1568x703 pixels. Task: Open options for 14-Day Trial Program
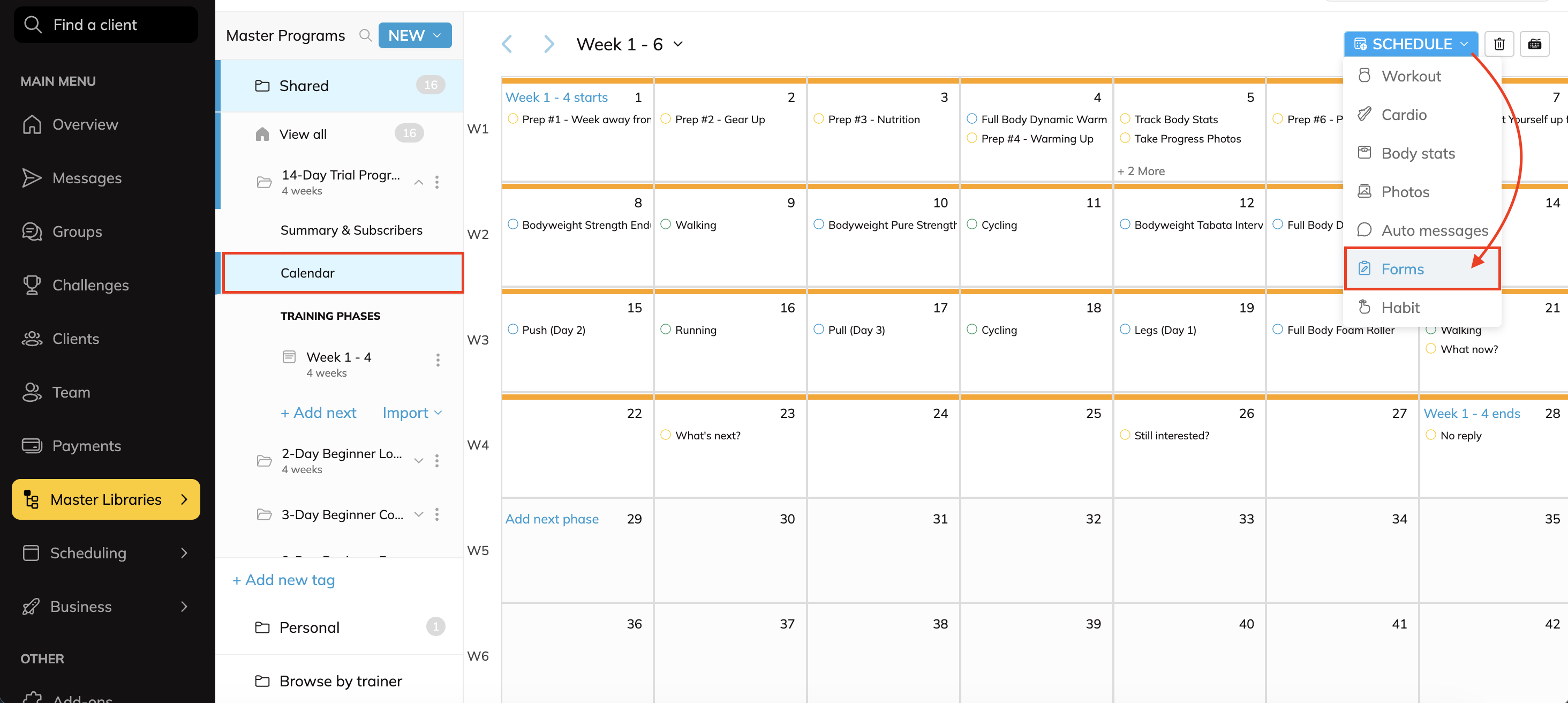pyautogui.click(x=437, y=182)
